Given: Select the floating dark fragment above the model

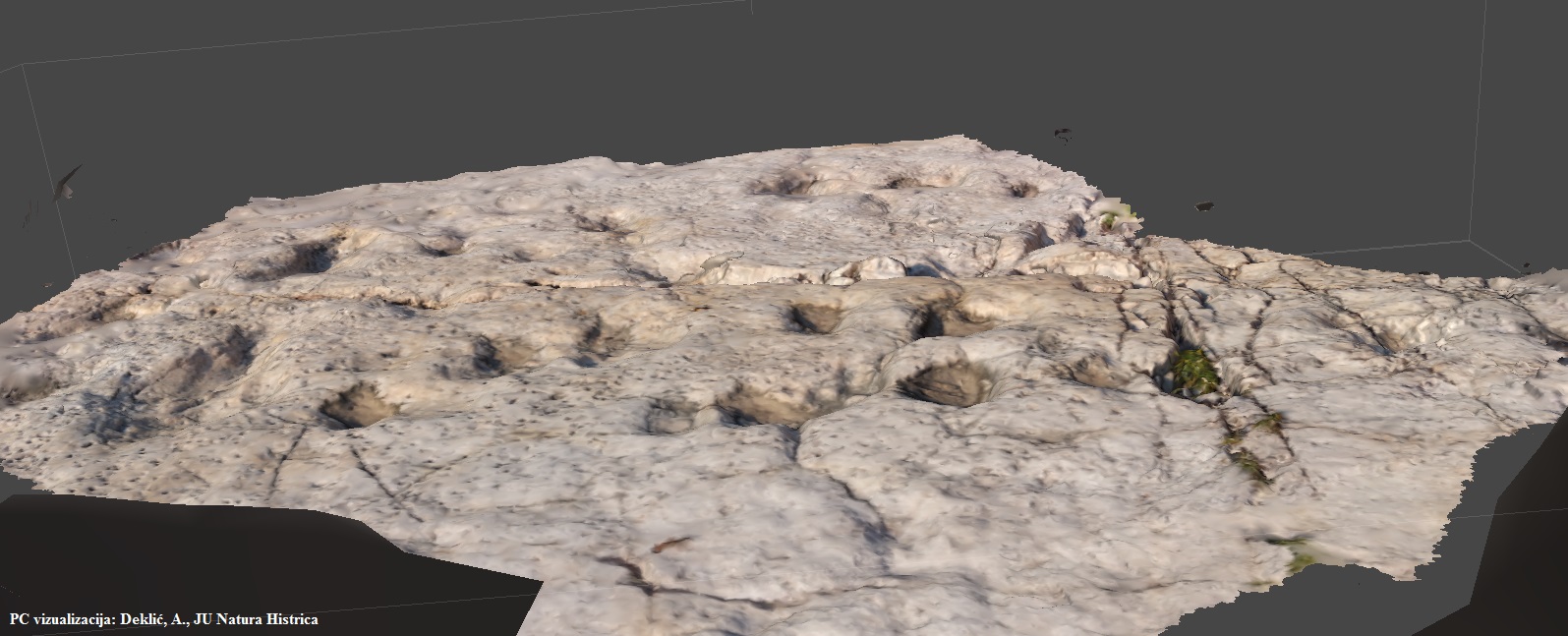Looking at the screenshot, I should (1062, 132).
